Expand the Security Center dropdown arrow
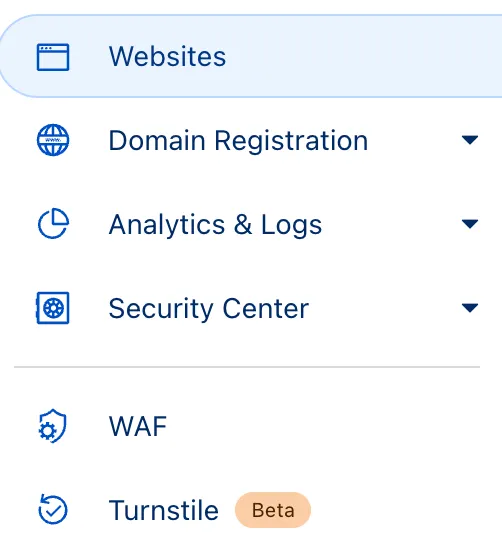502x554 pixels. [x=470, y=308]
